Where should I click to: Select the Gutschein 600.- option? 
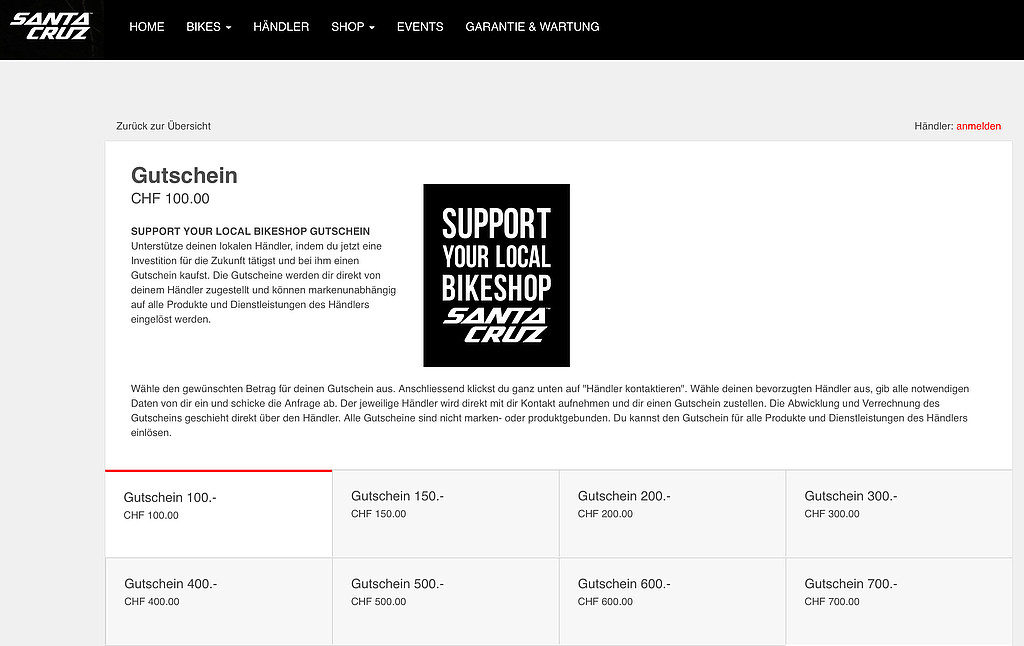(672, 600)
